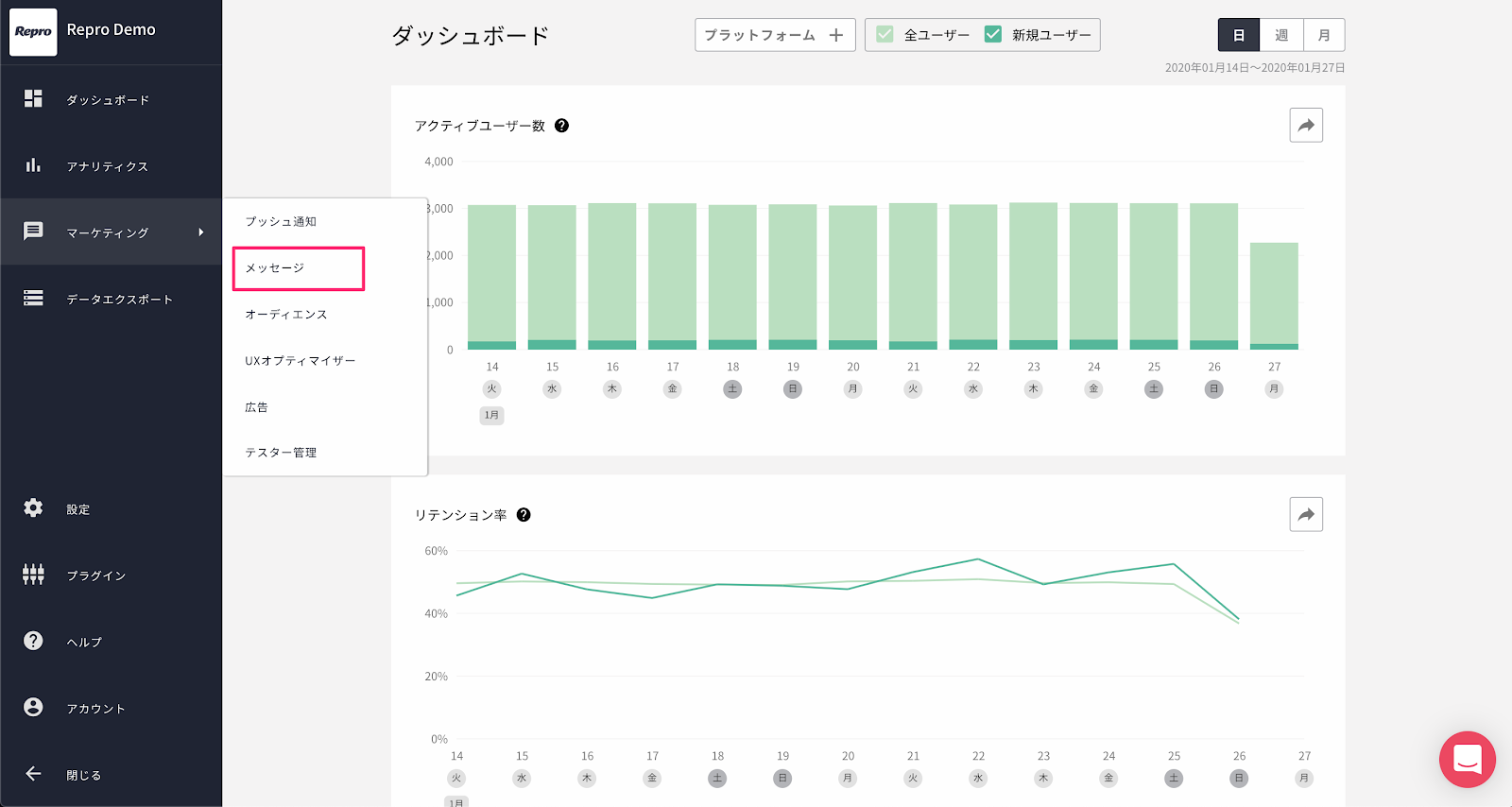Open オーディエンス menu entry
Viewport: 1512px width, 807px height.
click(x=285, y=315)
